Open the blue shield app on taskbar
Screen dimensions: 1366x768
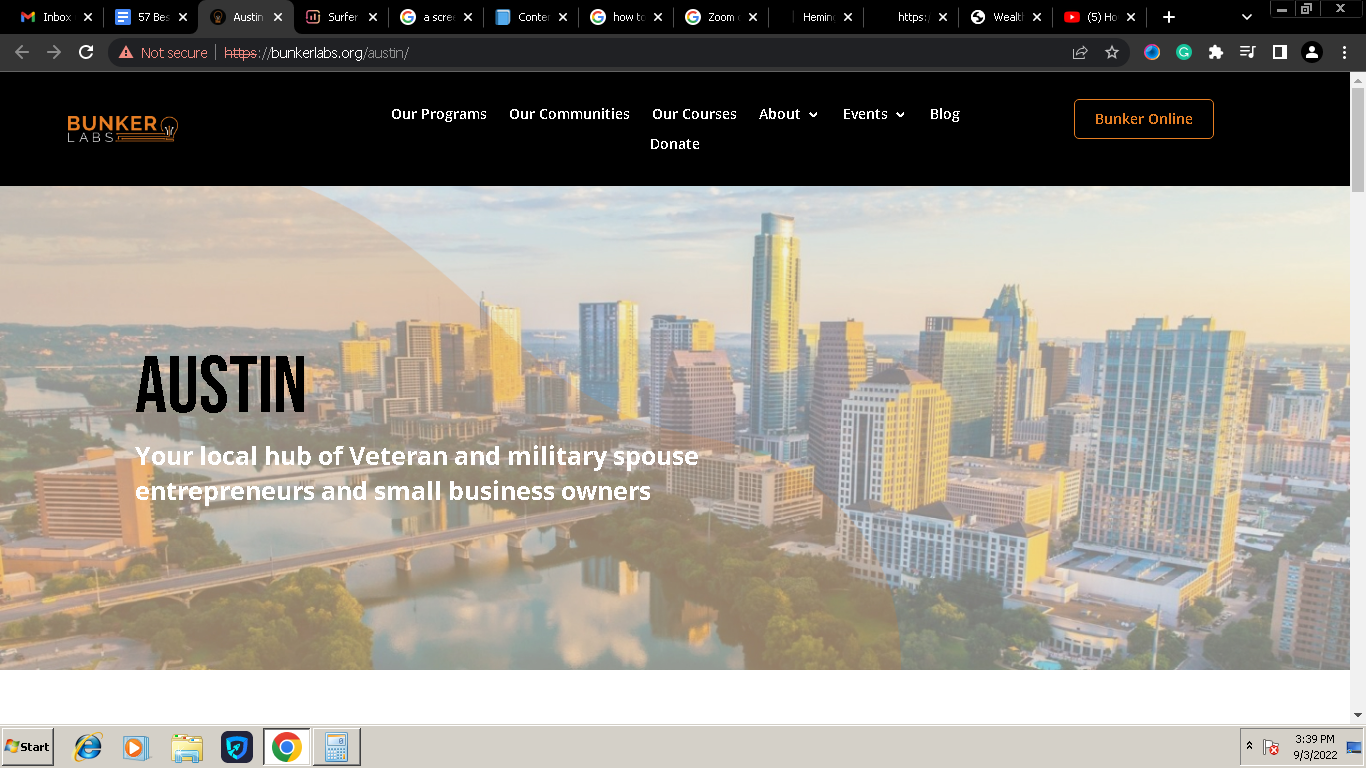click(x=237, y=747)
